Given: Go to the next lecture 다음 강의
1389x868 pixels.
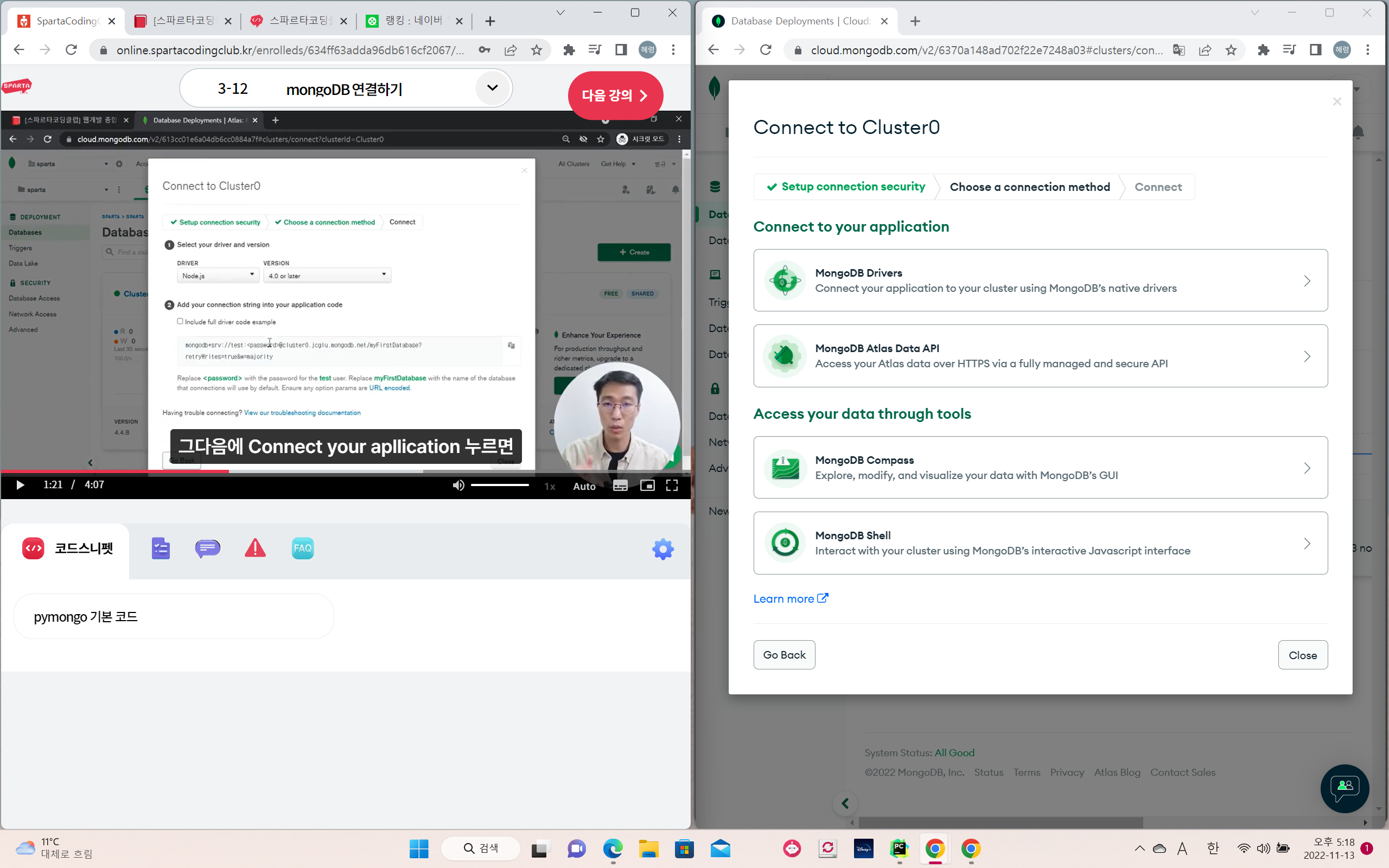Looking at the screenshot, I should click(615, 95).
